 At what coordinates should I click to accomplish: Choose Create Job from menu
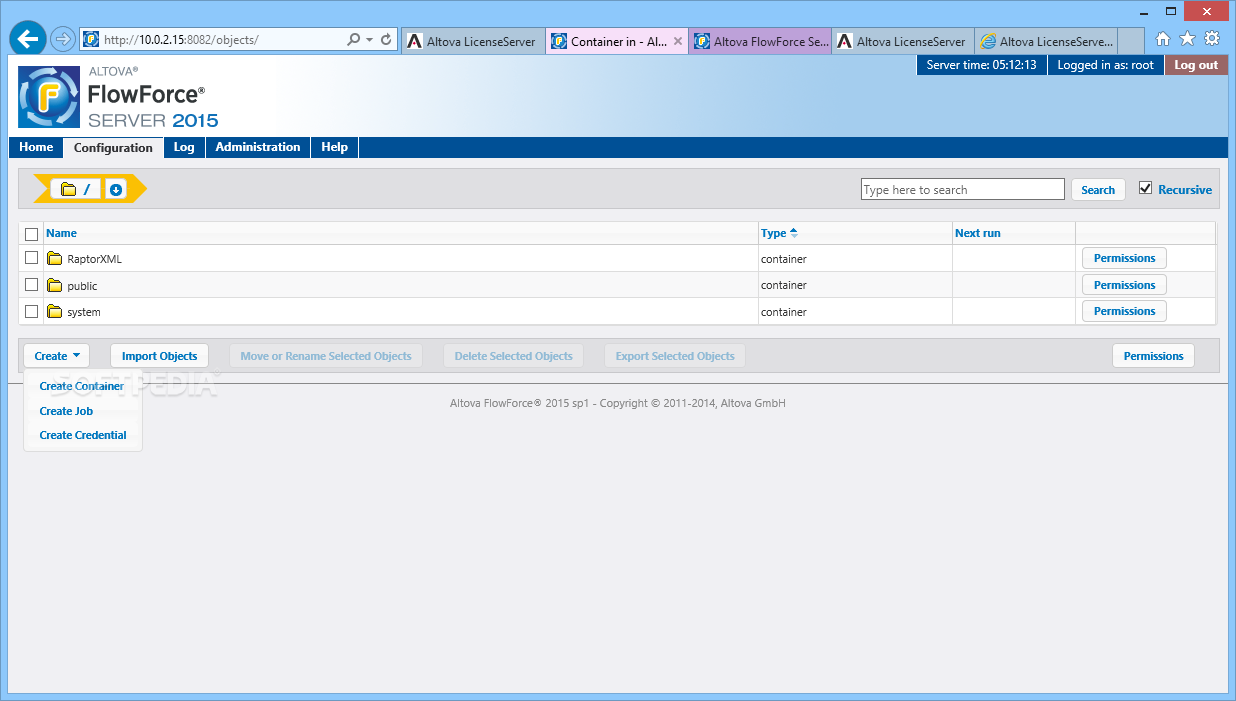point(66,411)
